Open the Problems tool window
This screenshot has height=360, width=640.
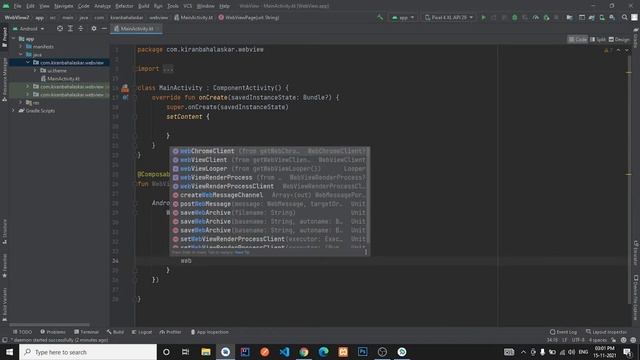pyautogui.click(x=53, y=332)
